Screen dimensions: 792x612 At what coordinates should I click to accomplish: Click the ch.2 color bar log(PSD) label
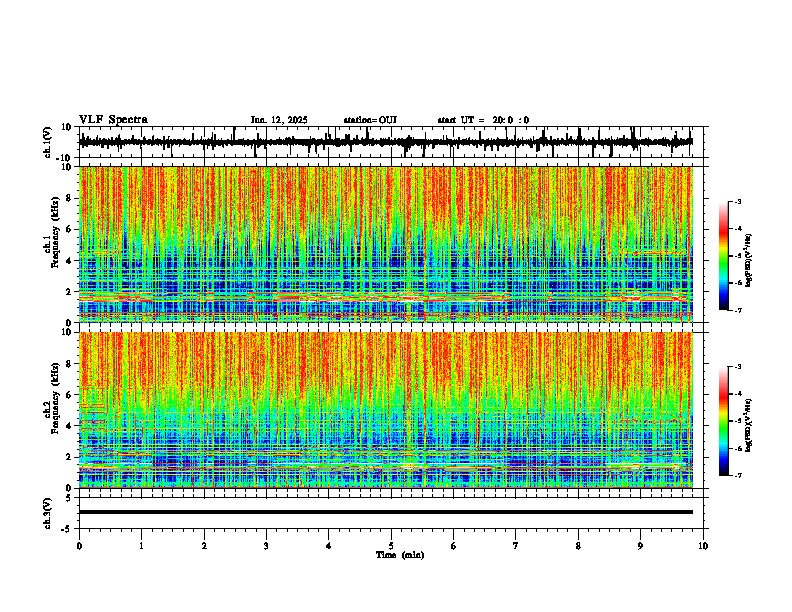click(748, 426)
